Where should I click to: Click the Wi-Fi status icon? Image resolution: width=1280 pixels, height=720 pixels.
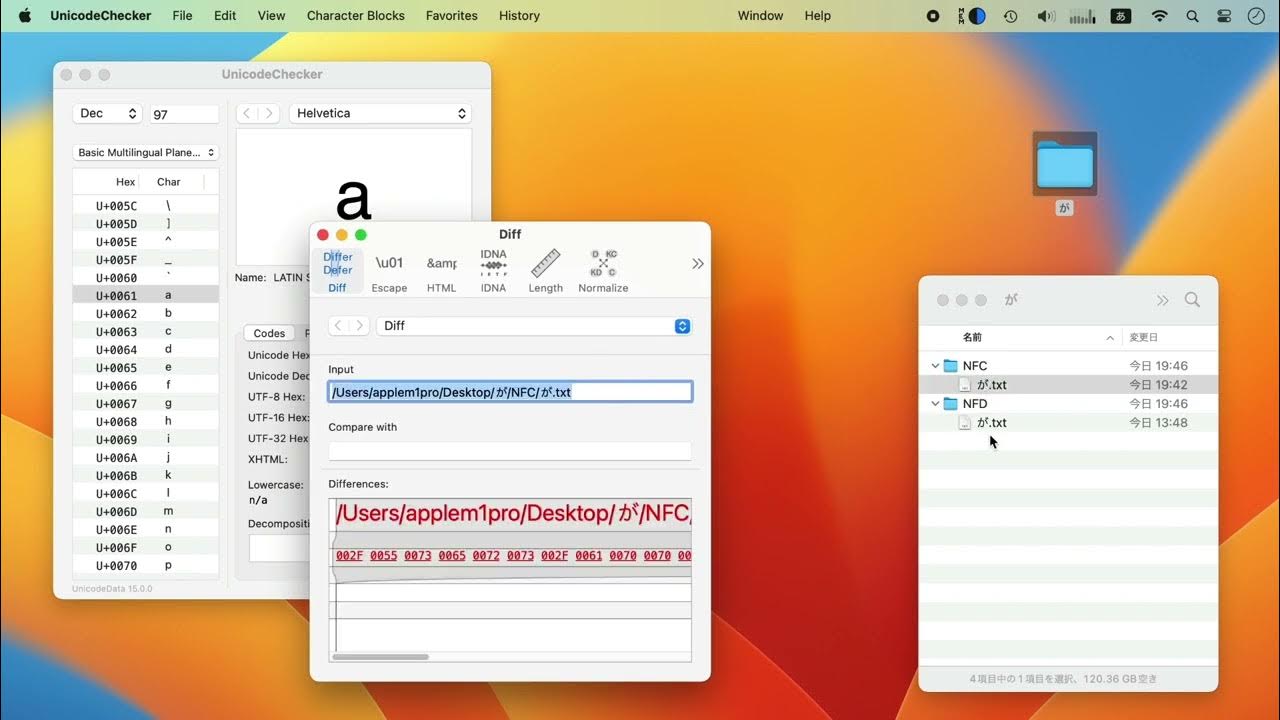tap(1159, 16)
